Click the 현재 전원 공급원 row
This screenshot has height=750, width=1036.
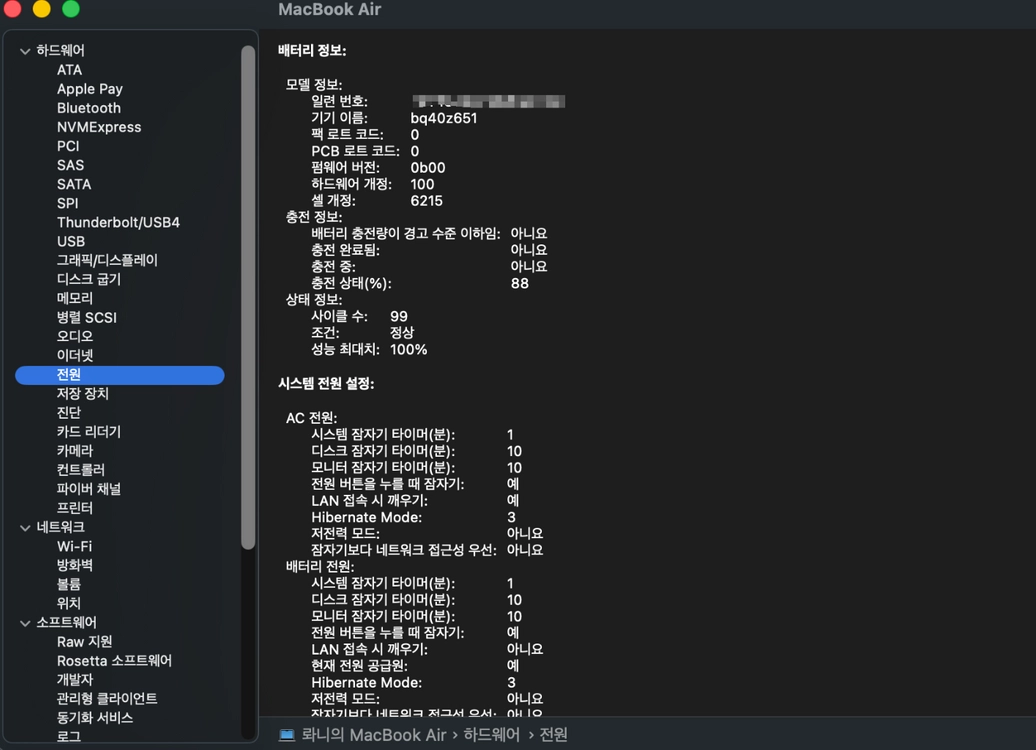pyautogui.click(x=415, y=666)
